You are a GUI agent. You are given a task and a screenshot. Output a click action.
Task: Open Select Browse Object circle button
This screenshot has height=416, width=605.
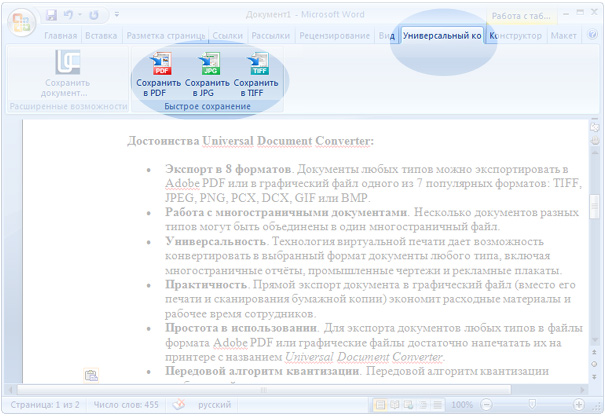595,364
